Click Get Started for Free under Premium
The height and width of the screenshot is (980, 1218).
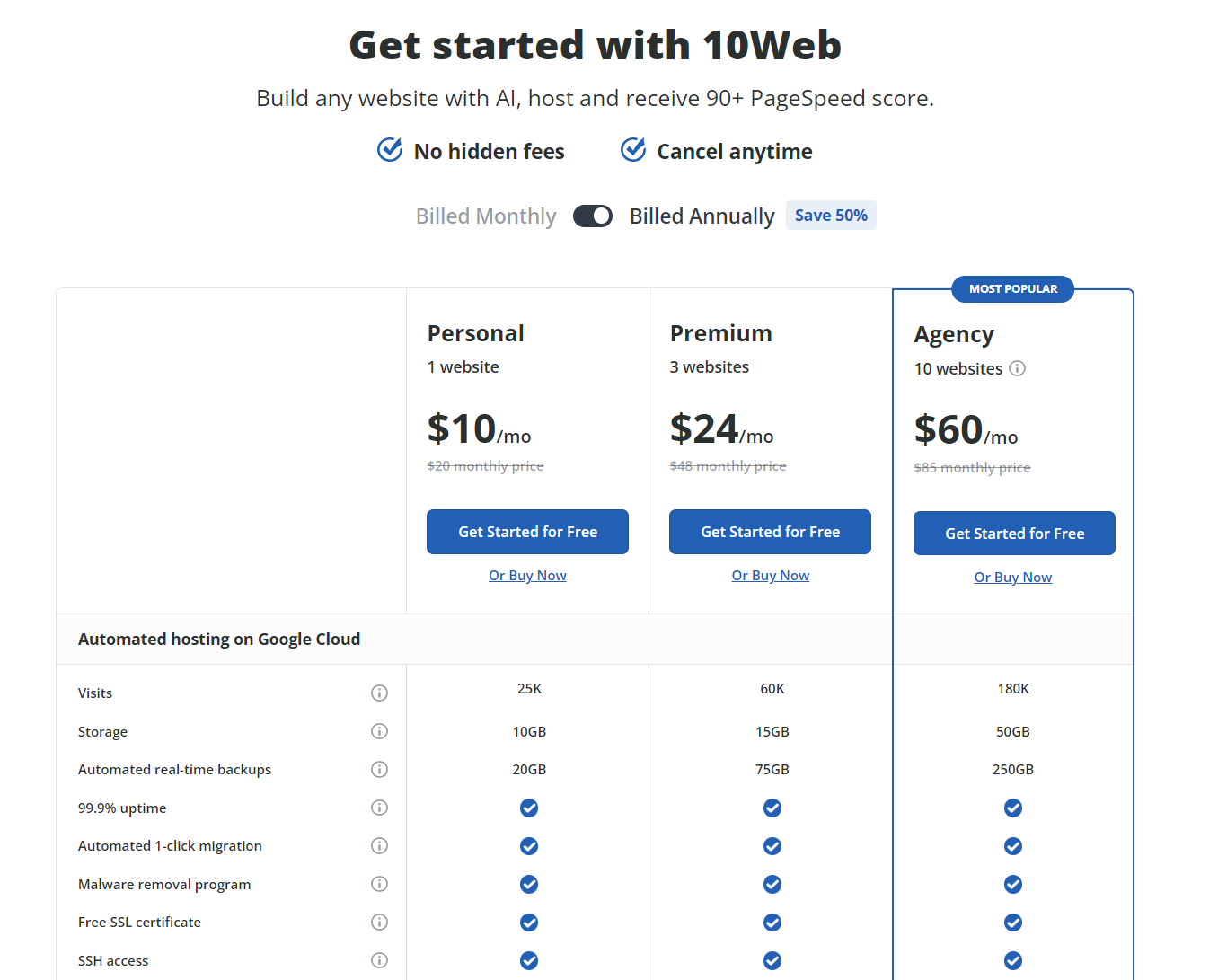[770, 531]
